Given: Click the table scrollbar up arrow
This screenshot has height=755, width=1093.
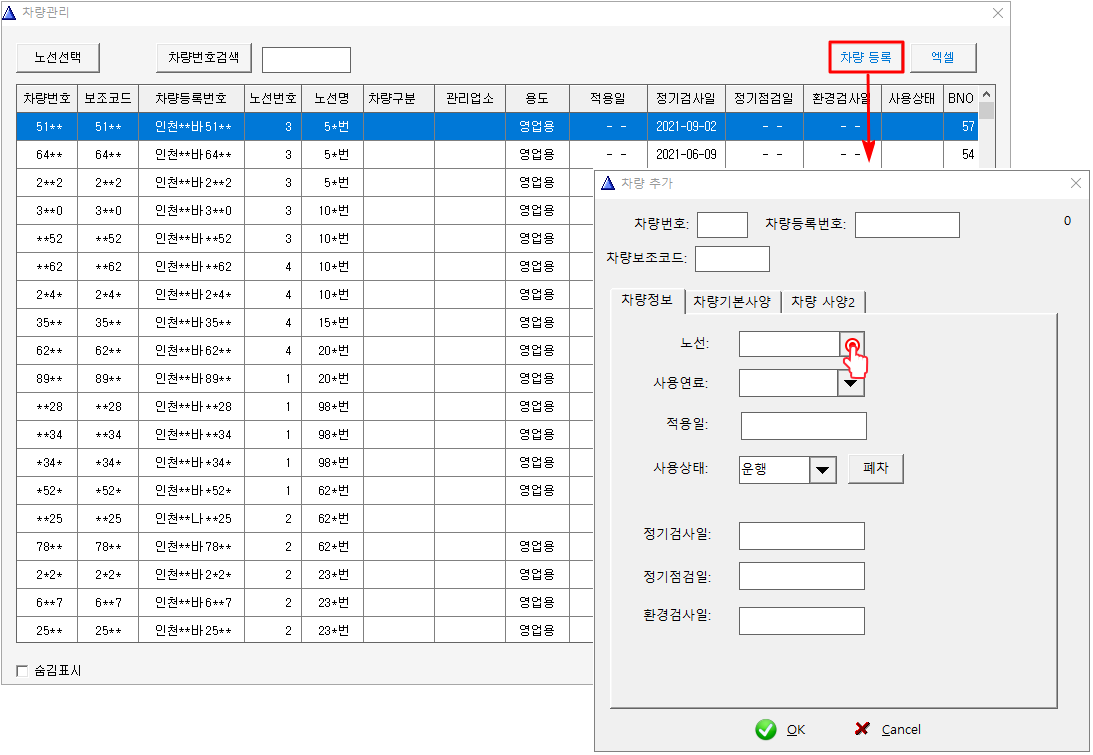Looking at the screenshot, I should click(986, 94).
